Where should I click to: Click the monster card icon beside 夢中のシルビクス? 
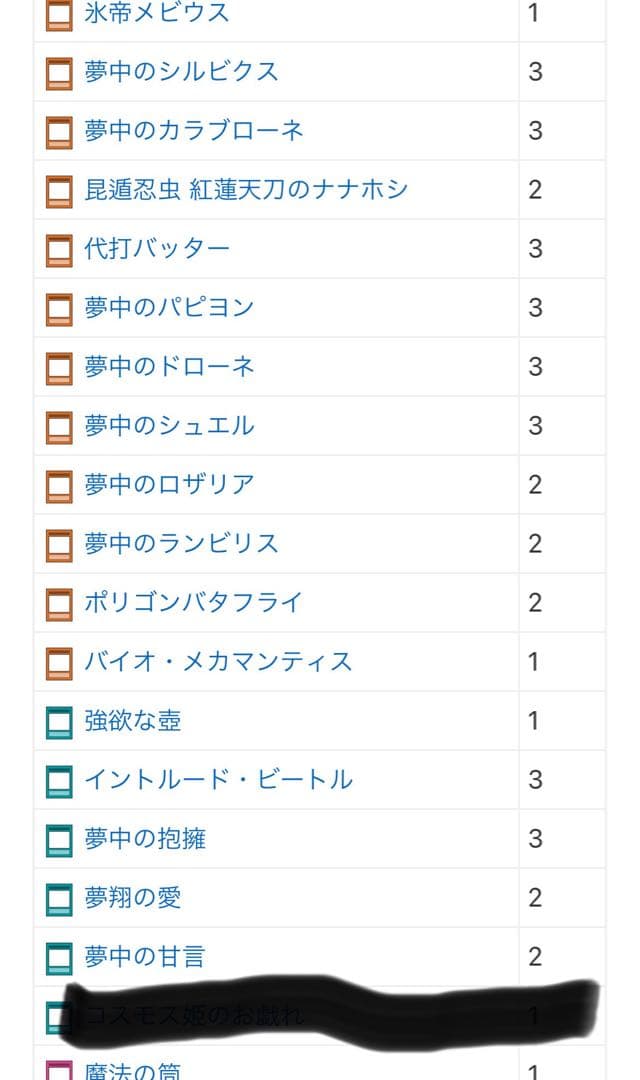tap(59, 73)
